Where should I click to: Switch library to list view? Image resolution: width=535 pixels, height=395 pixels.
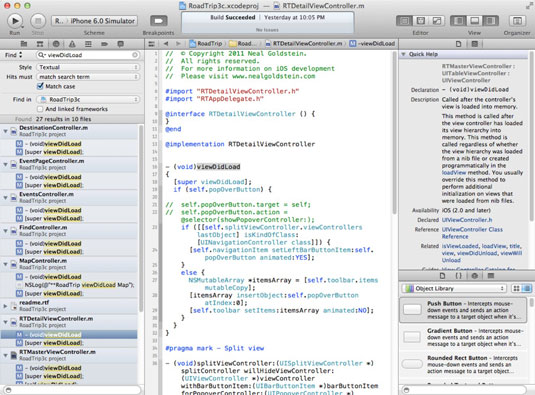(x=526, y=289)
